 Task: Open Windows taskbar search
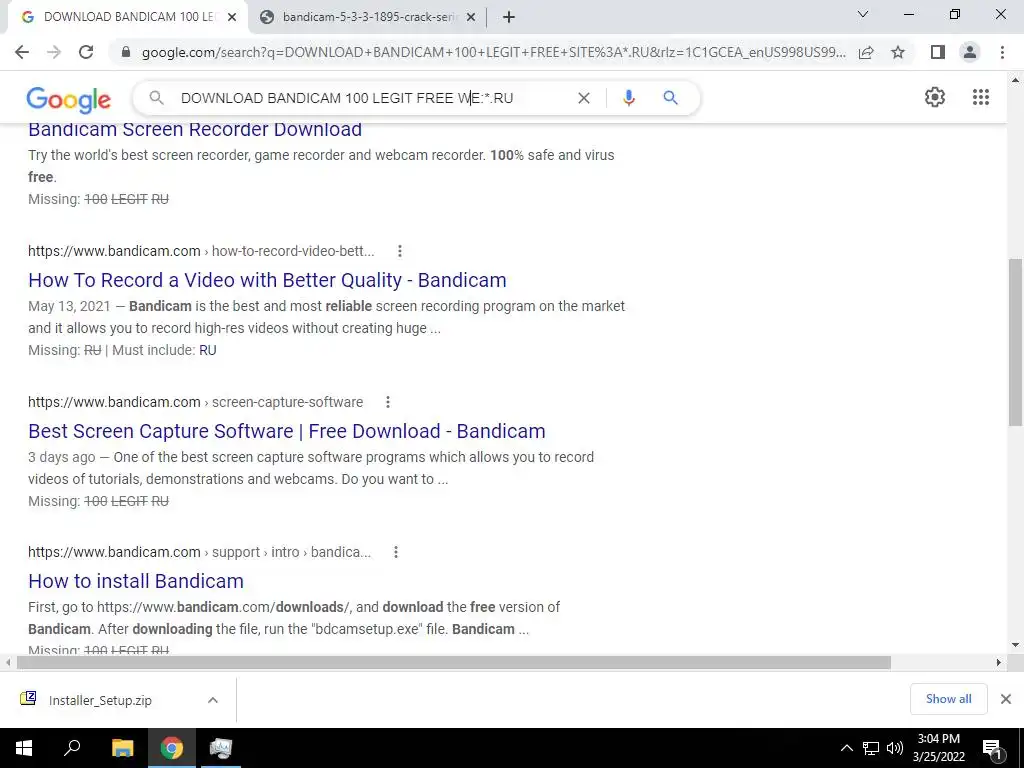(72, 748)
